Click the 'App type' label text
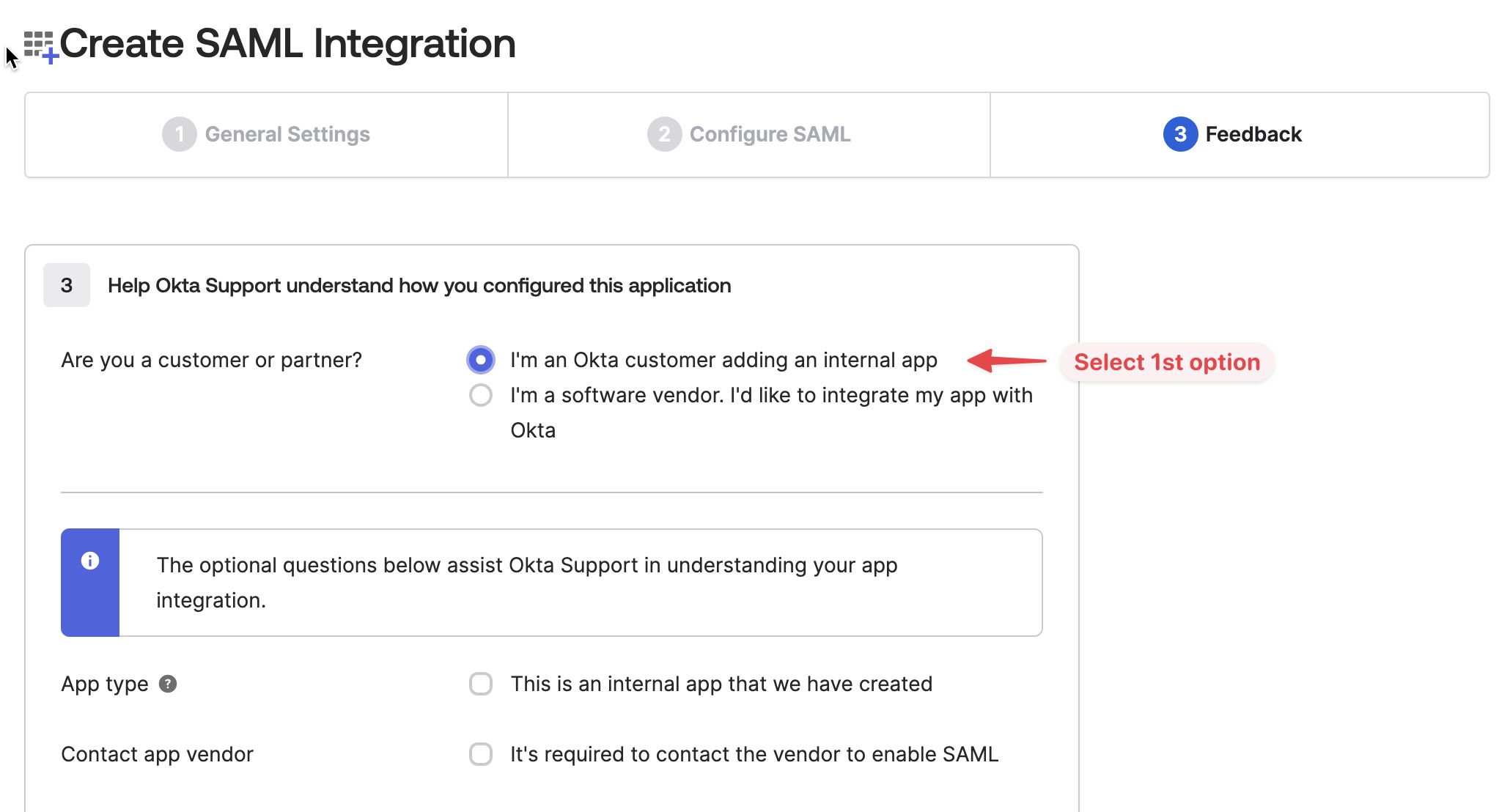Viewport: 1510px width, 812px height. coord(105,684)
